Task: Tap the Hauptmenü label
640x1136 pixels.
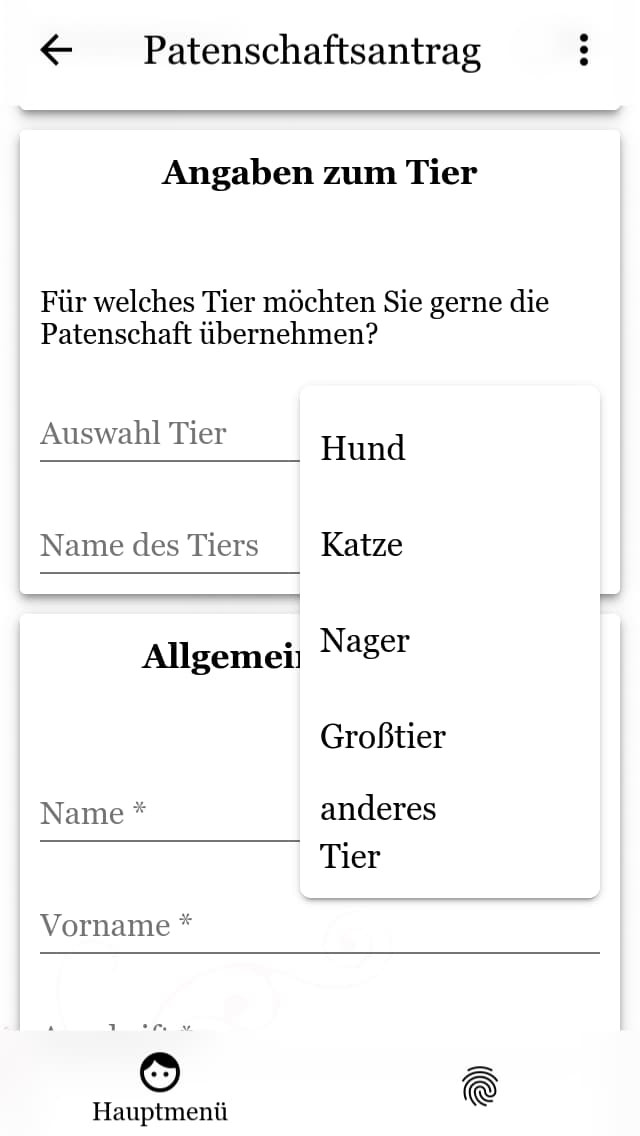Action: 159,1111
